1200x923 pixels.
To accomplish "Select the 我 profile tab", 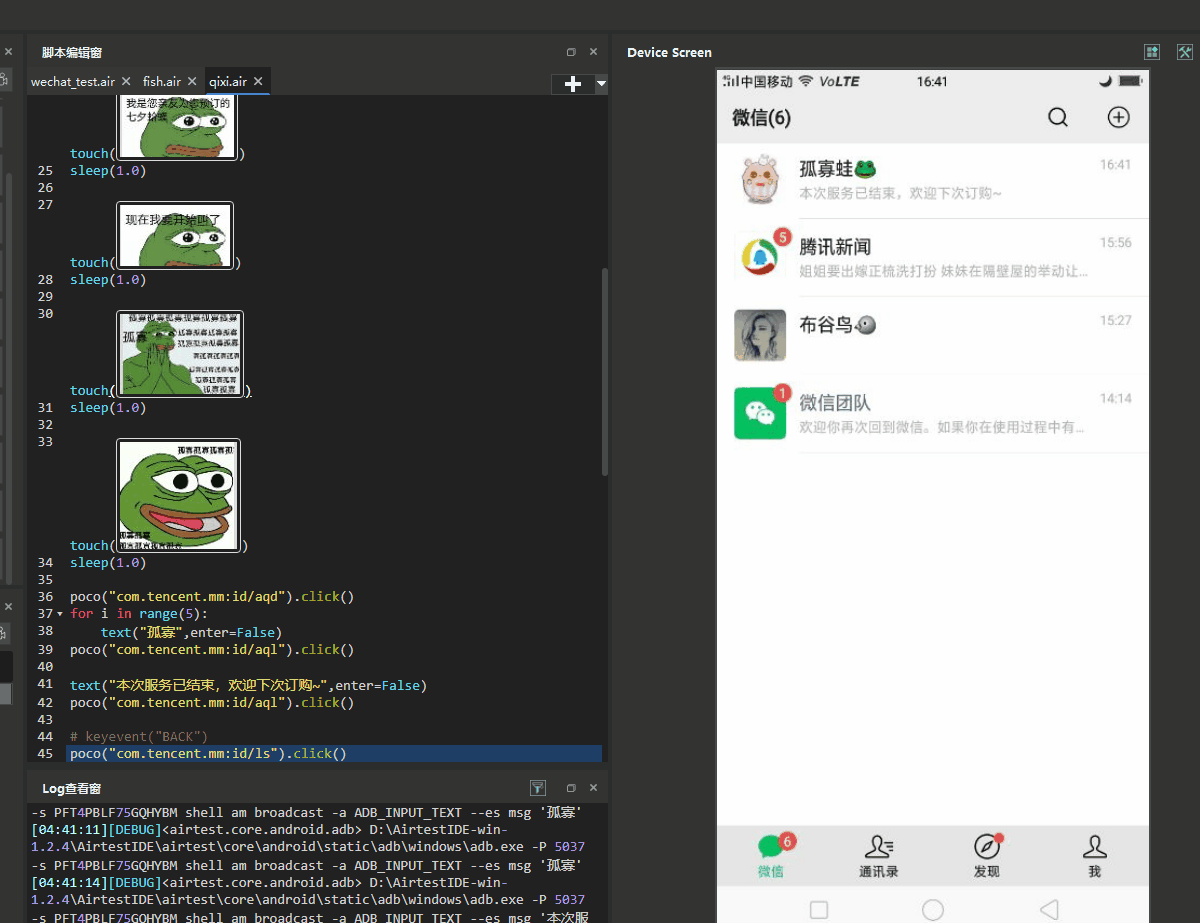I will (1095, 856).
